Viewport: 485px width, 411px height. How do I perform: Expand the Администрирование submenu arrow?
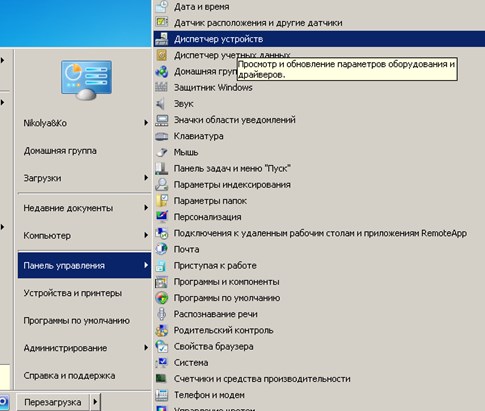pyautogui.click(x=146, y=348)
